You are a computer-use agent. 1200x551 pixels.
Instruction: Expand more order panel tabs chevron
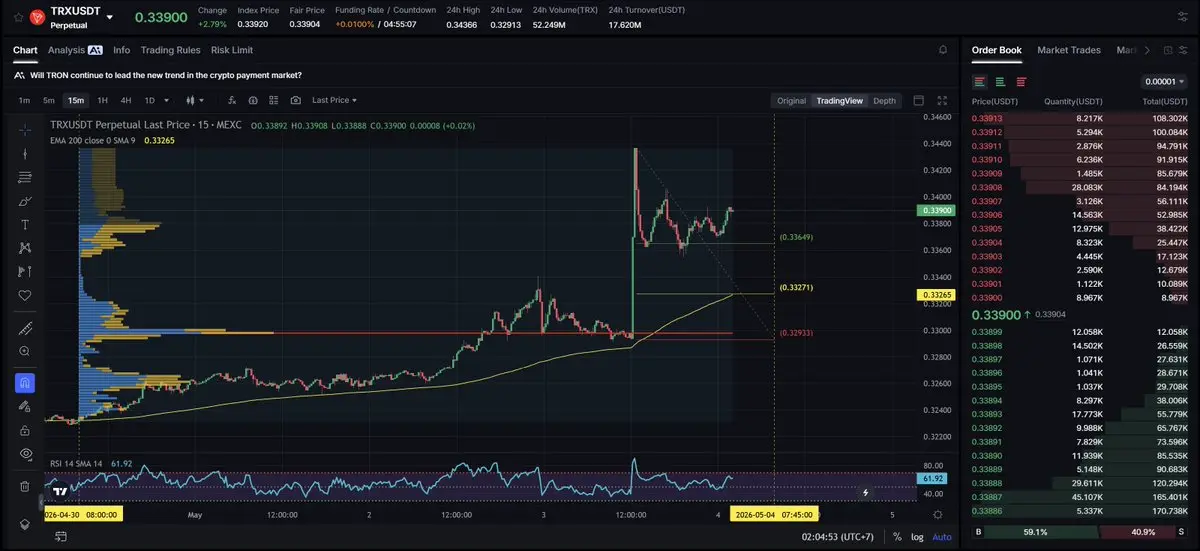pos(1146,50)
